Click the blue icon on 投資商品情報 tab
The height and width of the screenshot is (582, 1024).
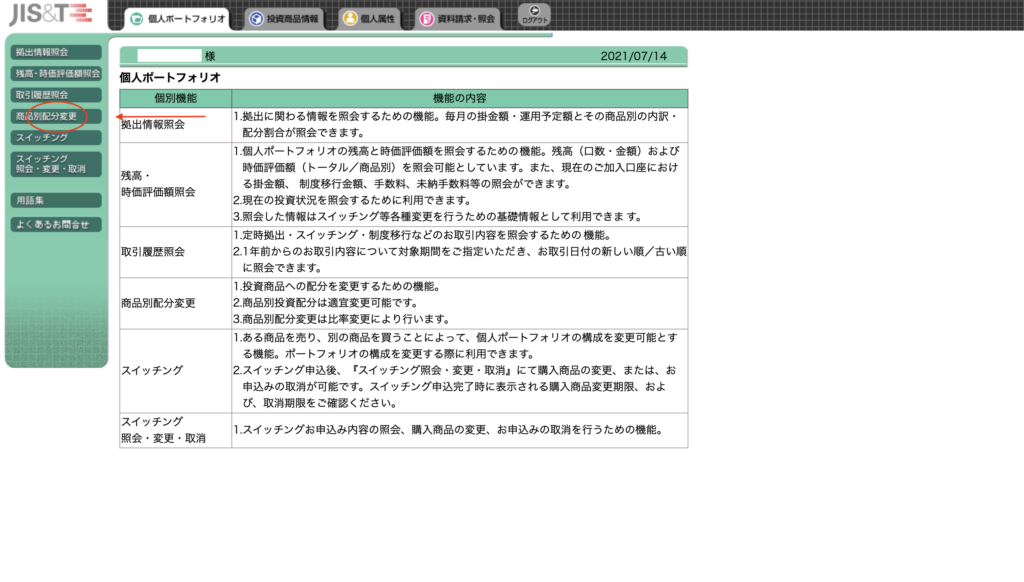click(x=256, y=19)
